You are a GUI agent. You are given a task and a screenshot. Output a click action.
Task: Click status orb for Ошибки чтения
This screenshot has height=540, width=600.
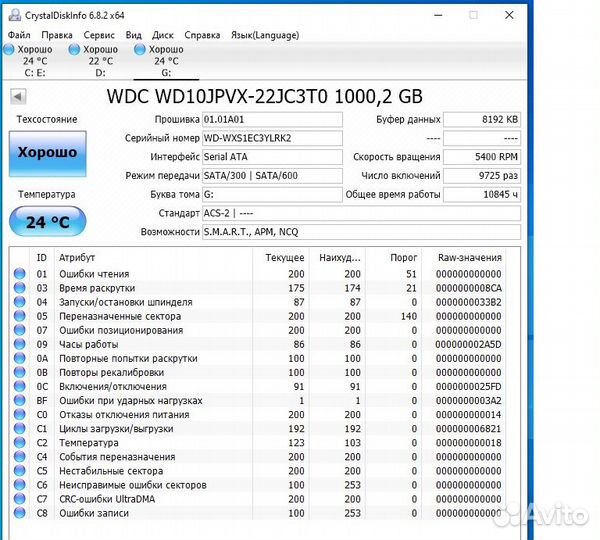click(20, 274)
